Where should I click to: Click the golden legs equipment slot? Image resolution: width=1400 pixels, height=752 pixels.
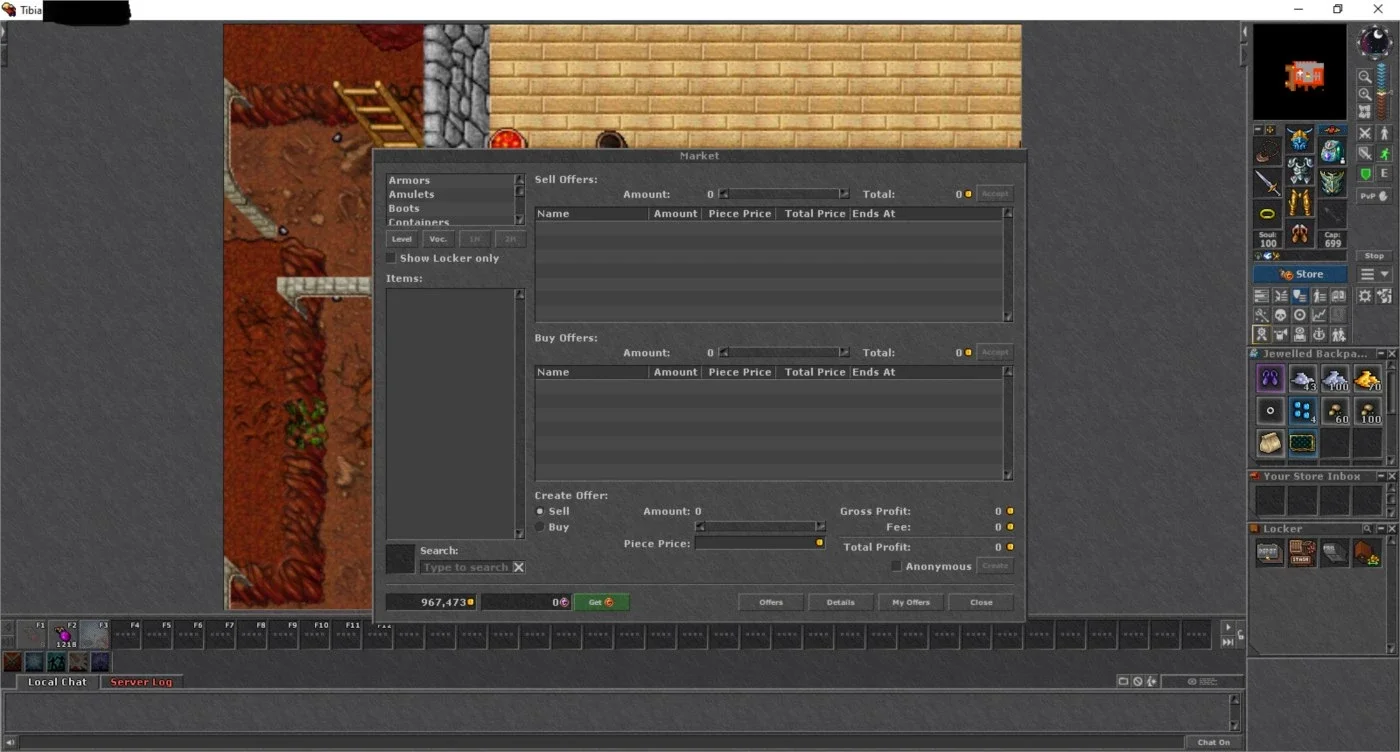click(x=1300, y=203)
